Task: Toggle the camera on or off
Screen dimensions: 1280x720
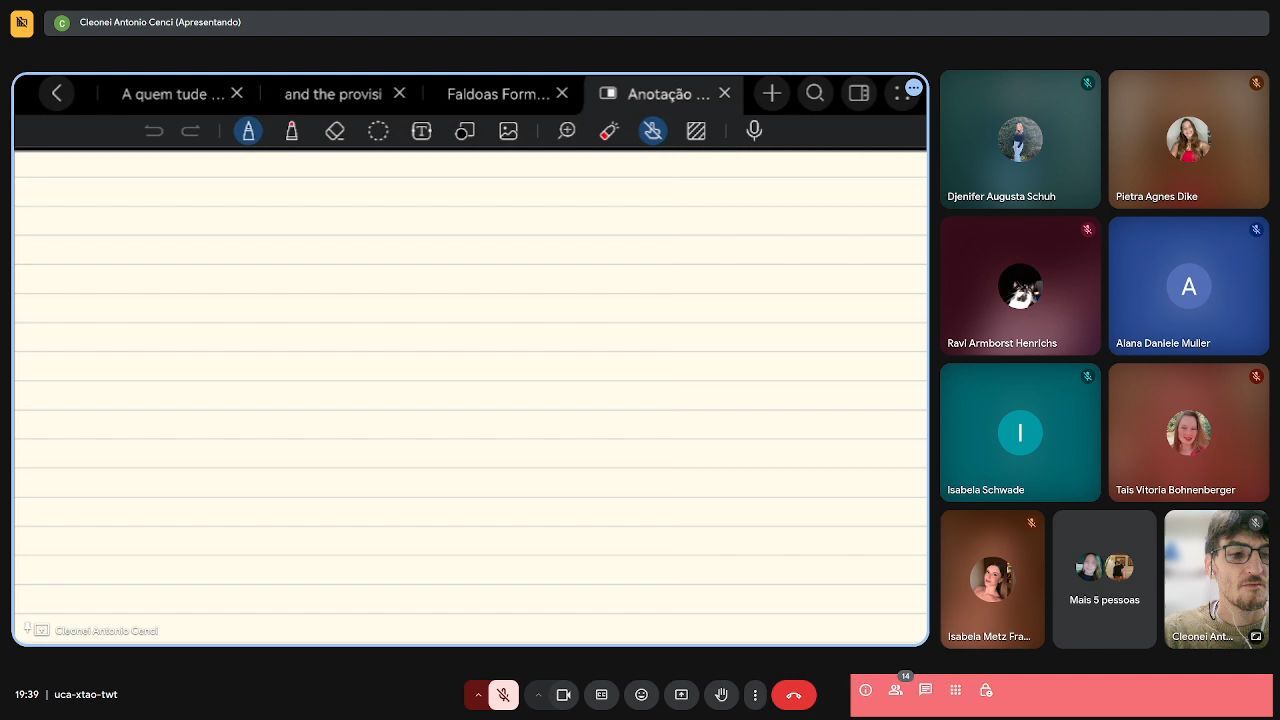Action: [x=563, y=695]
